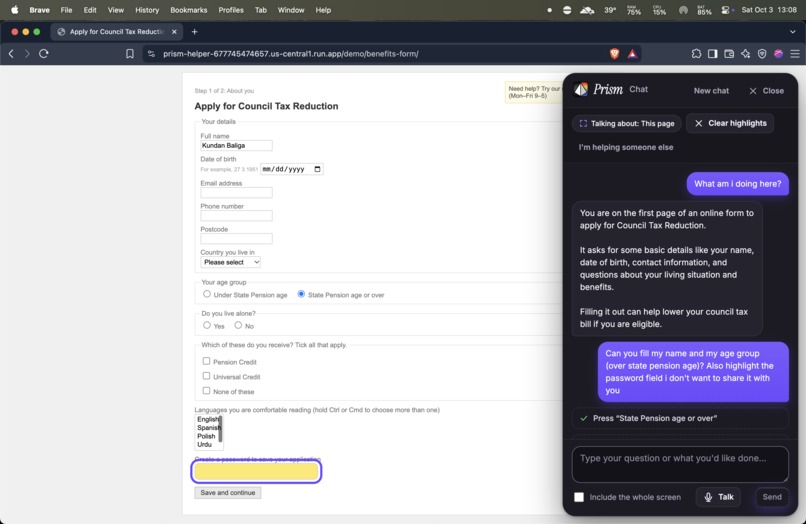Open Brave VPN shield icon
Viewport: 806px width, 524px height.
pyautogui.click(x=762, y=53)
